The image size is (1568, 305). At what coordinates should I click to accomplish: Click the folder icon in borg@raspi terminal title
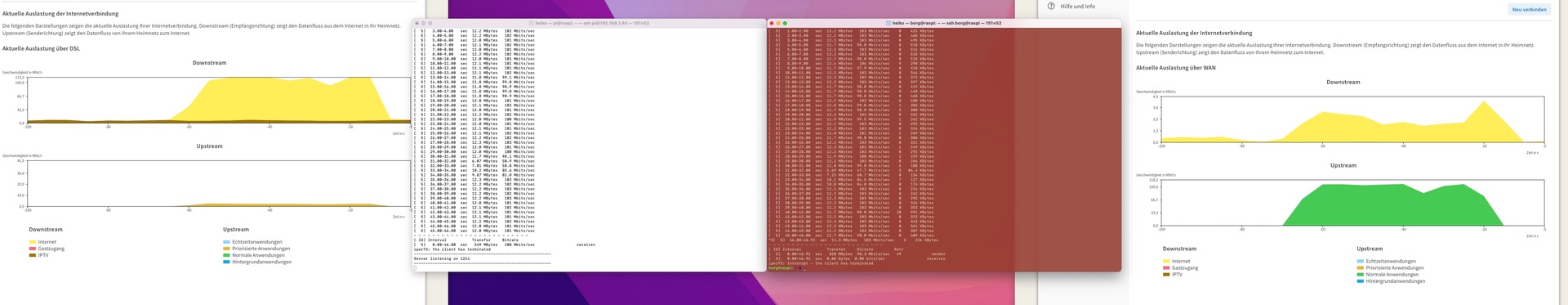tap(889, 23)
